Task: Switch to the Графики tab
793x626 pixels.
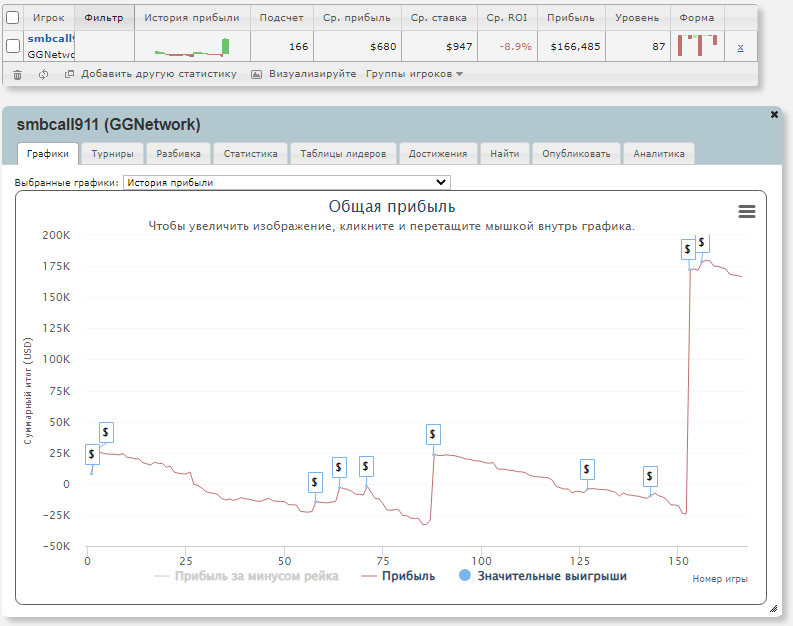Action: point(48,154)
